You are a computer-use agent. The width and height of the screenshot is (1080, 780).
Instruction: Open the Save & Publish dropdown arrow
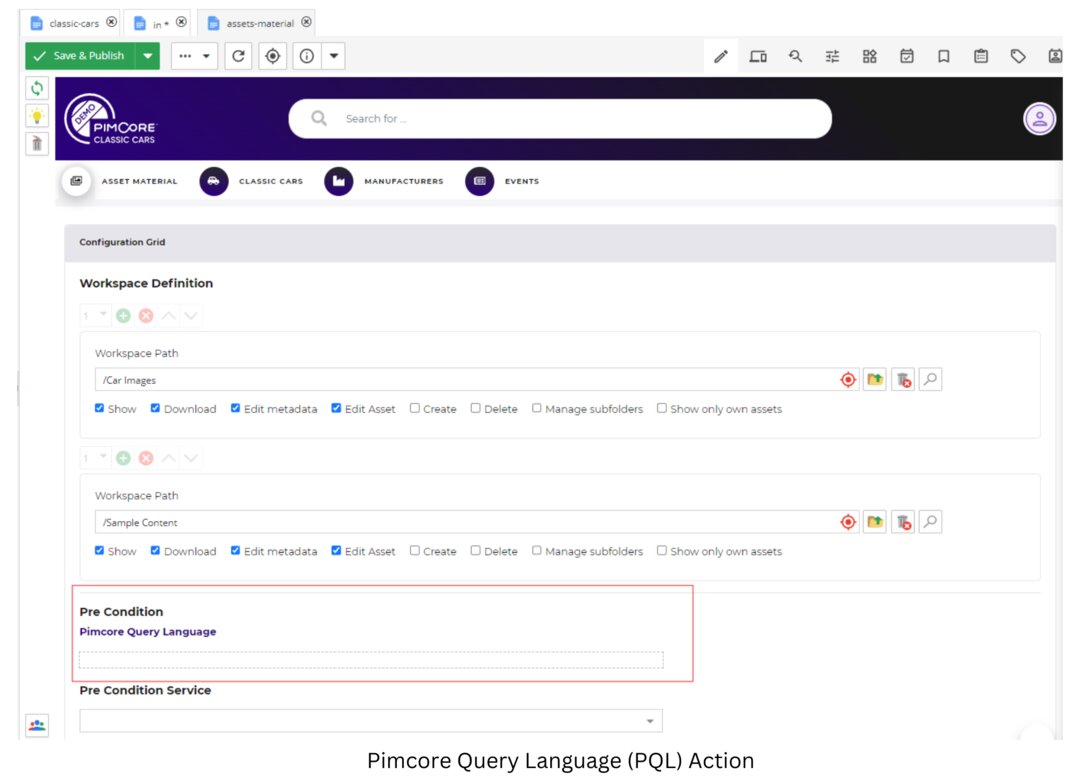[147, 56]
